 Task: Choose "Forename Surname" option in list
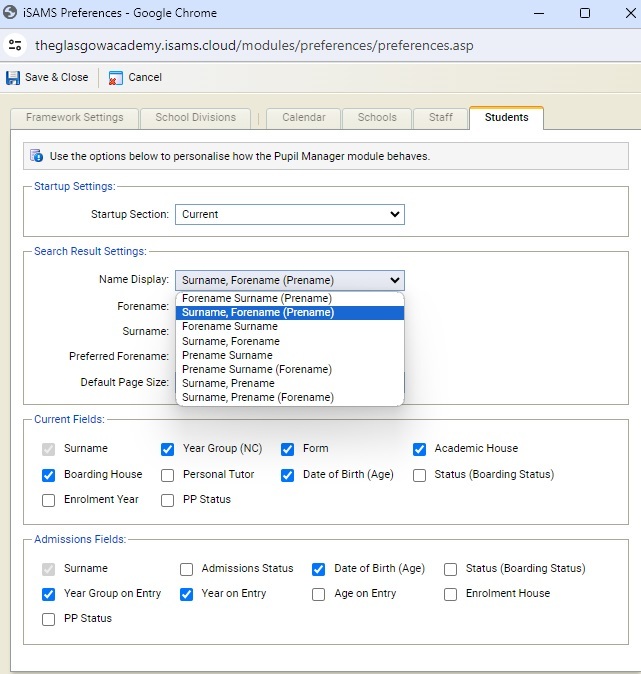(x=230, y=326)
